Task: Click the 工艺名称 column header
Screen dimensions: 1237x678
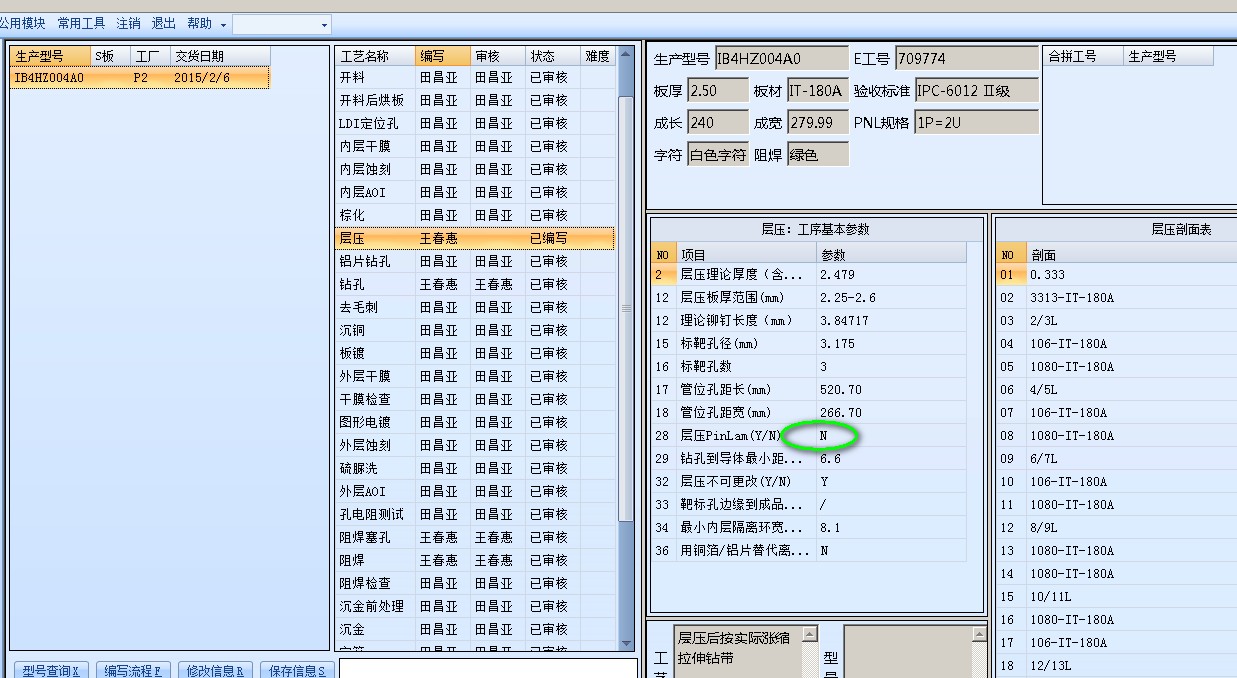Action: tap(375, 56)
